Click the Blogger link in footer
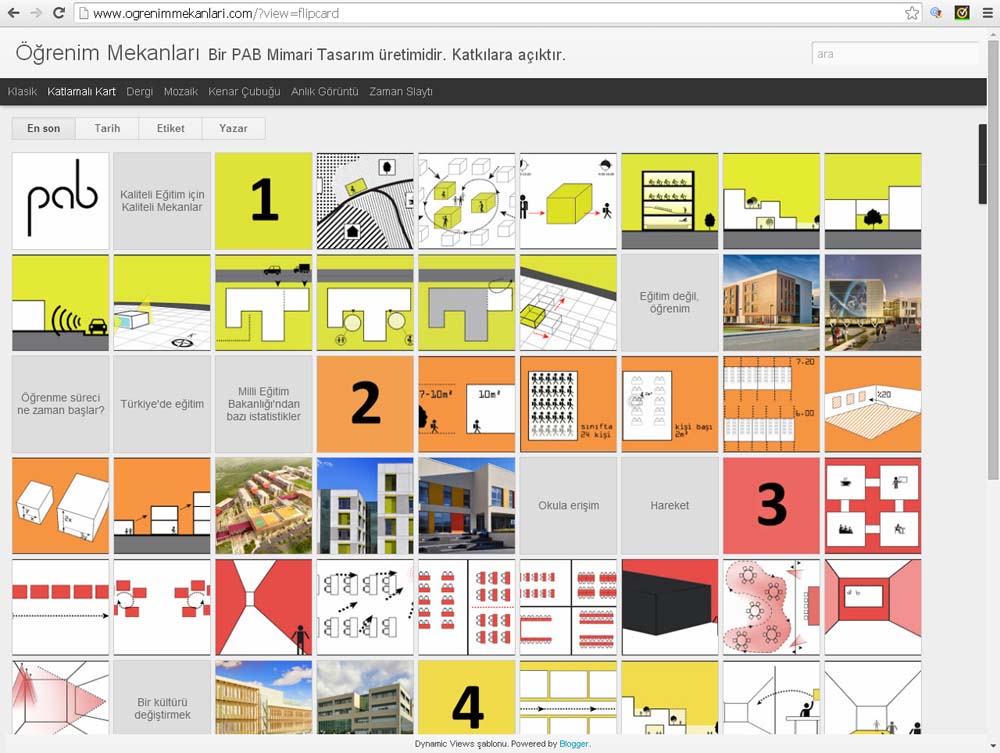This screenshot has width=1000, height=753. (573, 744)
